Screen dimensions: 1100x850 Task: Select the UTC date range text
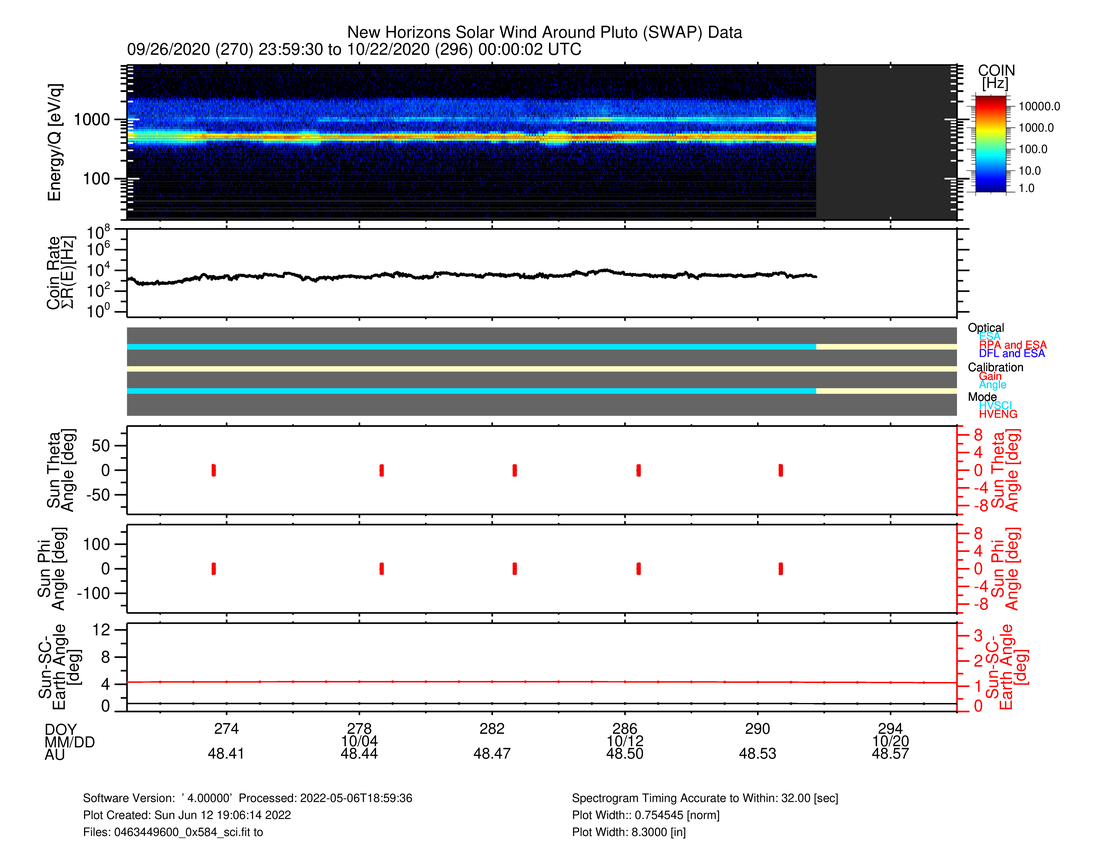(355, 49)
